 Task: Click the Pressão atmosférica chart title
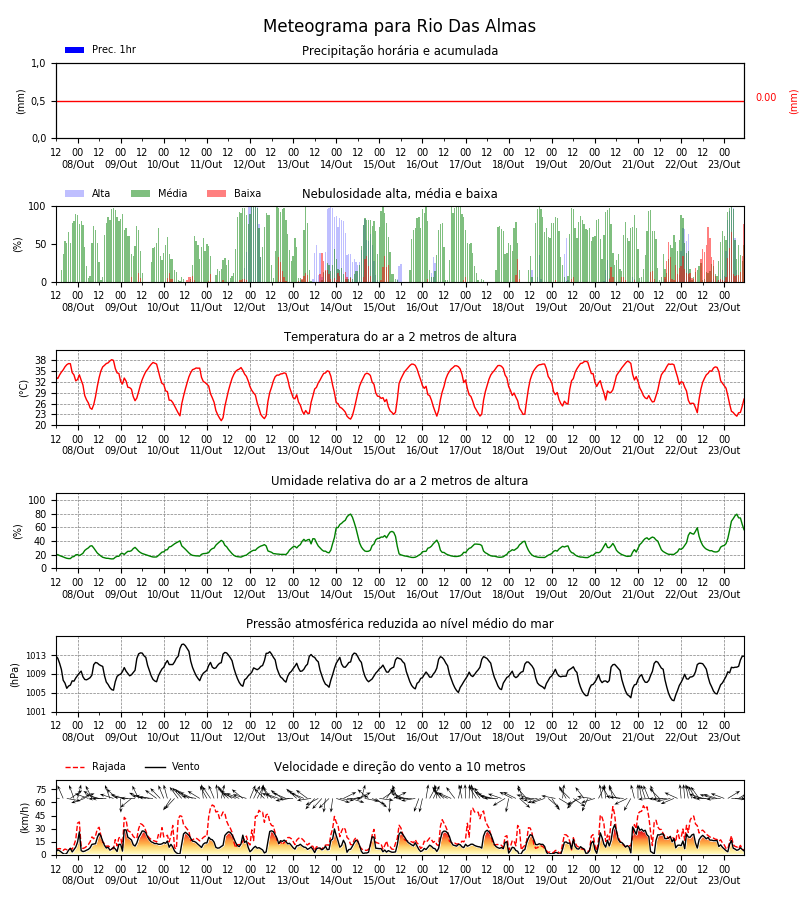coord(399,623)
